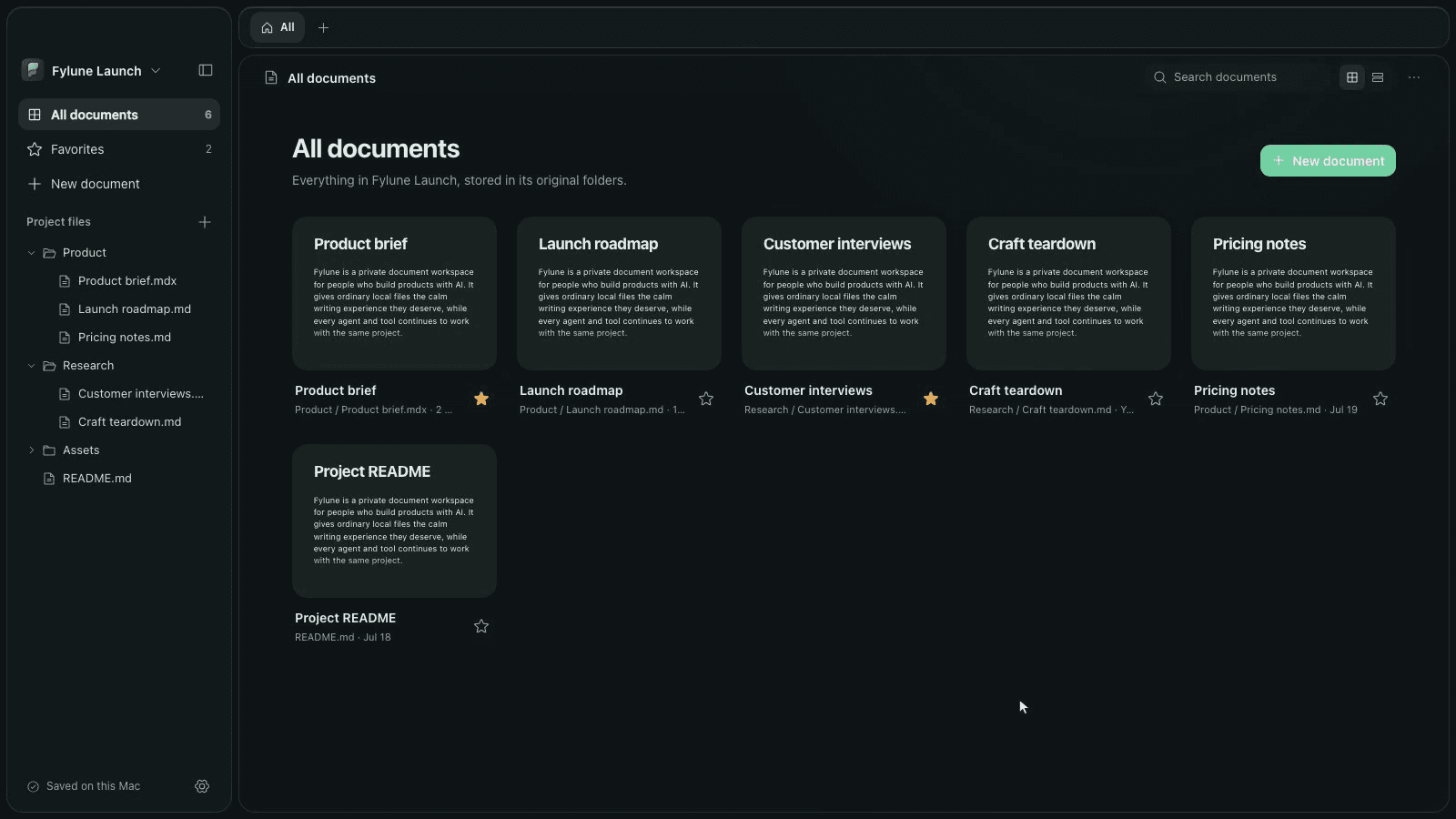Image resolution: width=1456 pixels, height=819 pixels.
Task: Open Favorites in sidebar
Action: (119, 149)
